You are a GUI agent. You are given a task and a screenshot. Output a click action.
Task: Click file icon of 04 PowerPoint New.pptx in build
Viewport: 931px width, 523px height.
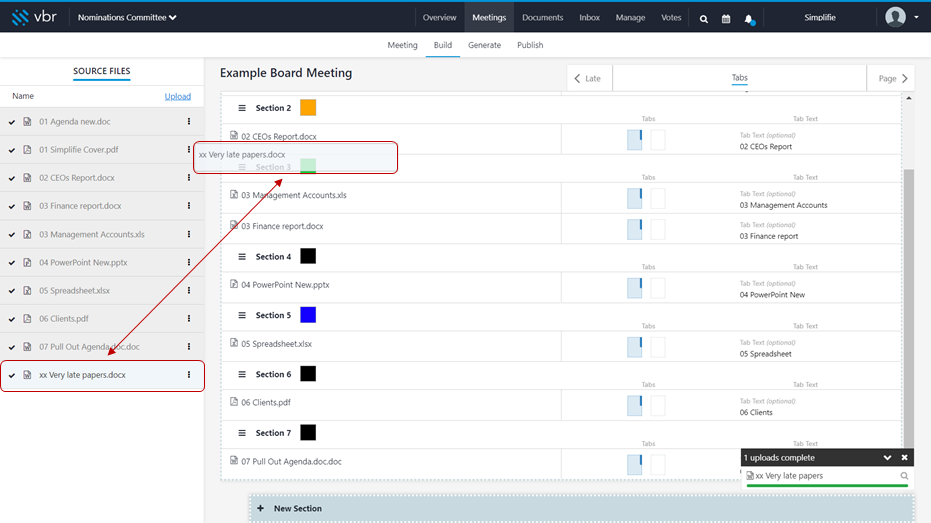click(x=234, y=284)
